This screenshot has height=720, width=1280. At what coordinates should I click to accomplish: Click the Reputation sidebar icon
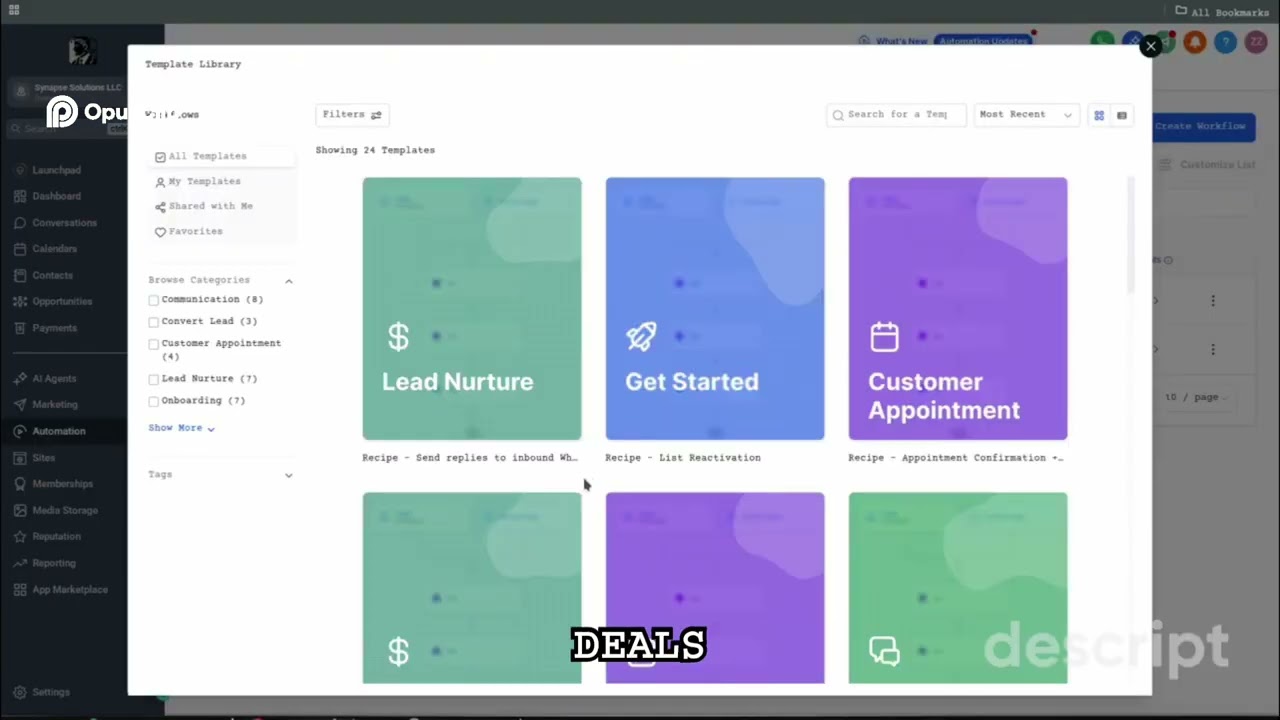coord(20,536)
